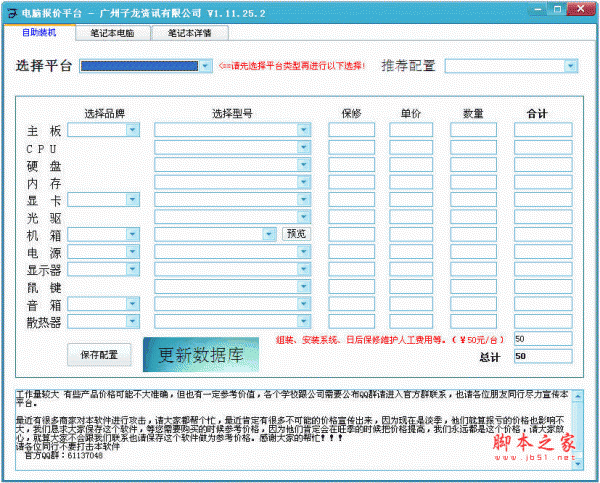
Task: Click the 光驱 数量 field
Action: click(473, 217)
